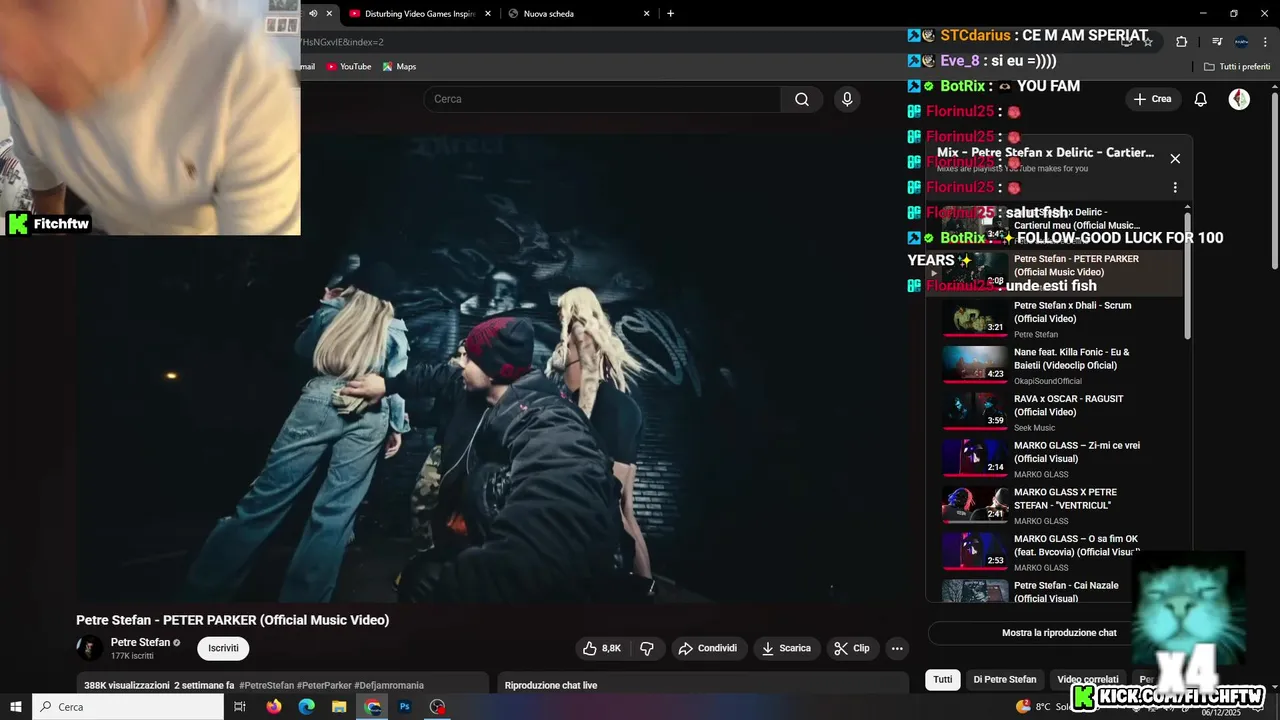Image resolution: width=1280 pixels, height=720 pixels.
Task: Open the Chrome profile avatar
Action: [1241, 42]
